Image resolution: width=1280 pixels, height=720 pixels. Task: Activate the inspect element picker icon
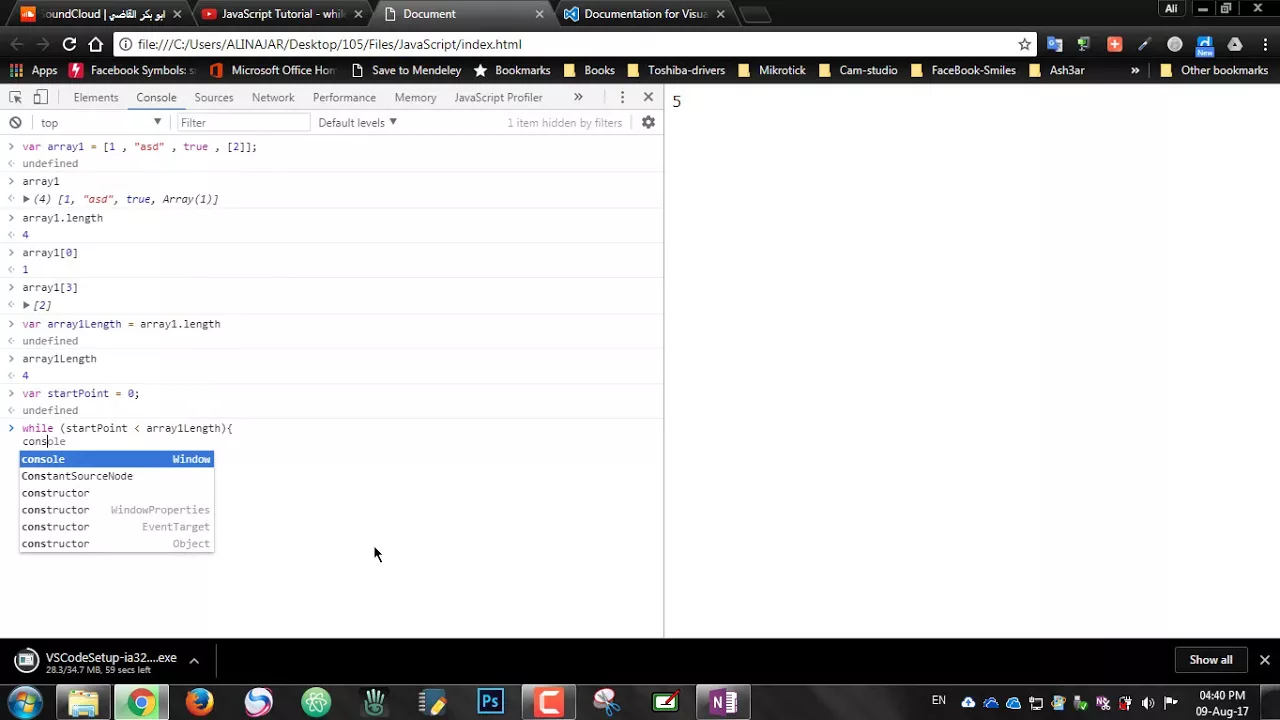coord(15,97)
